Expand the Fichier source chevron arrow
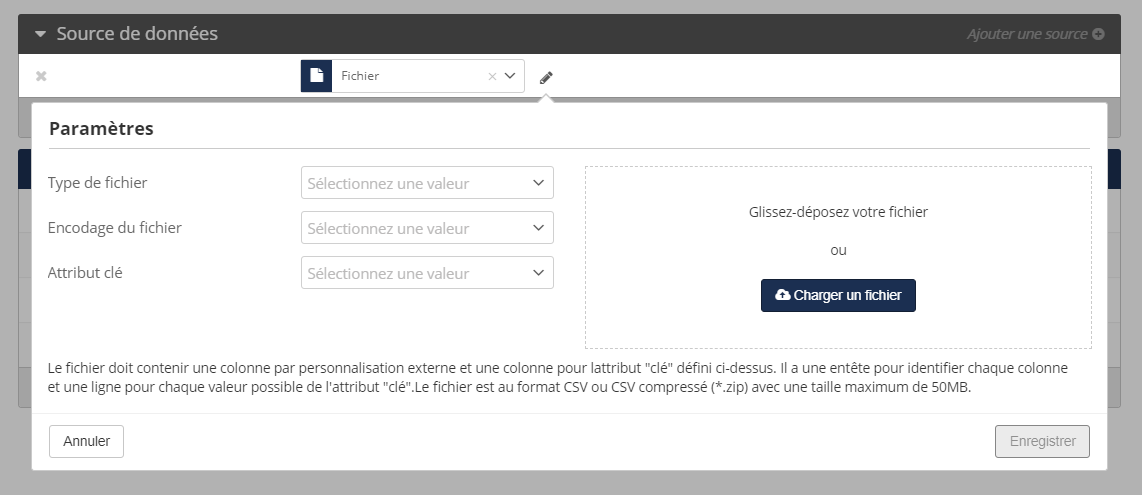Viewport: 1142px width, 495px height. [x=509, y=76]
